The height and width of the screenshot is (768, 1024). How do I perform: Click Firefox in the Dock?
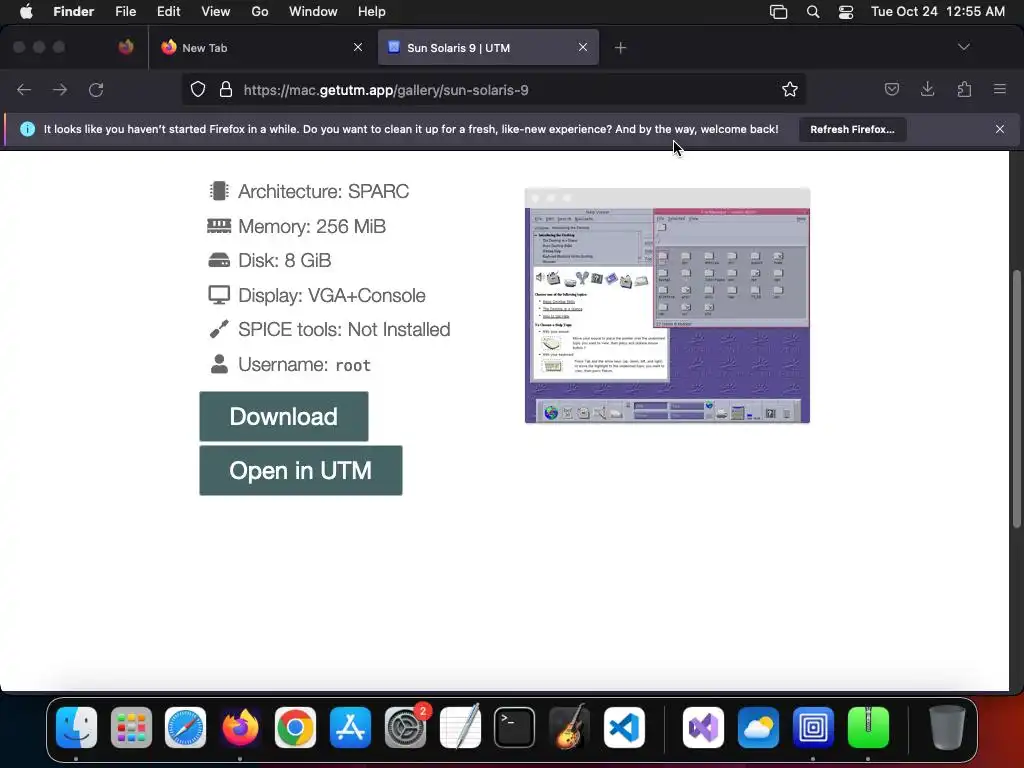coord(240,727)
